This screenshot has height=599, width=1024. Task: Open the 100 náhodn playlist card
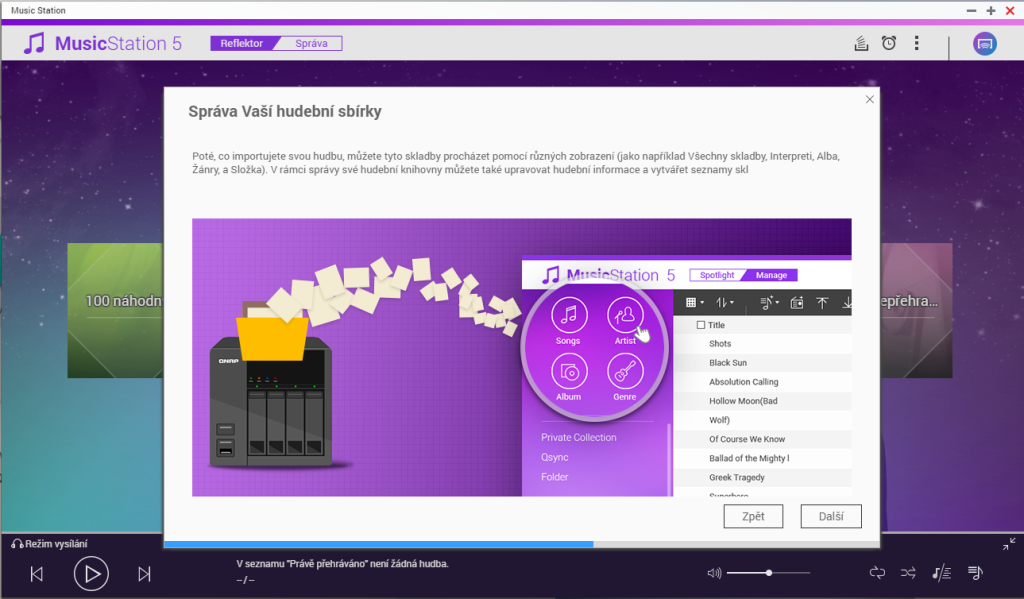click(116, 310)
